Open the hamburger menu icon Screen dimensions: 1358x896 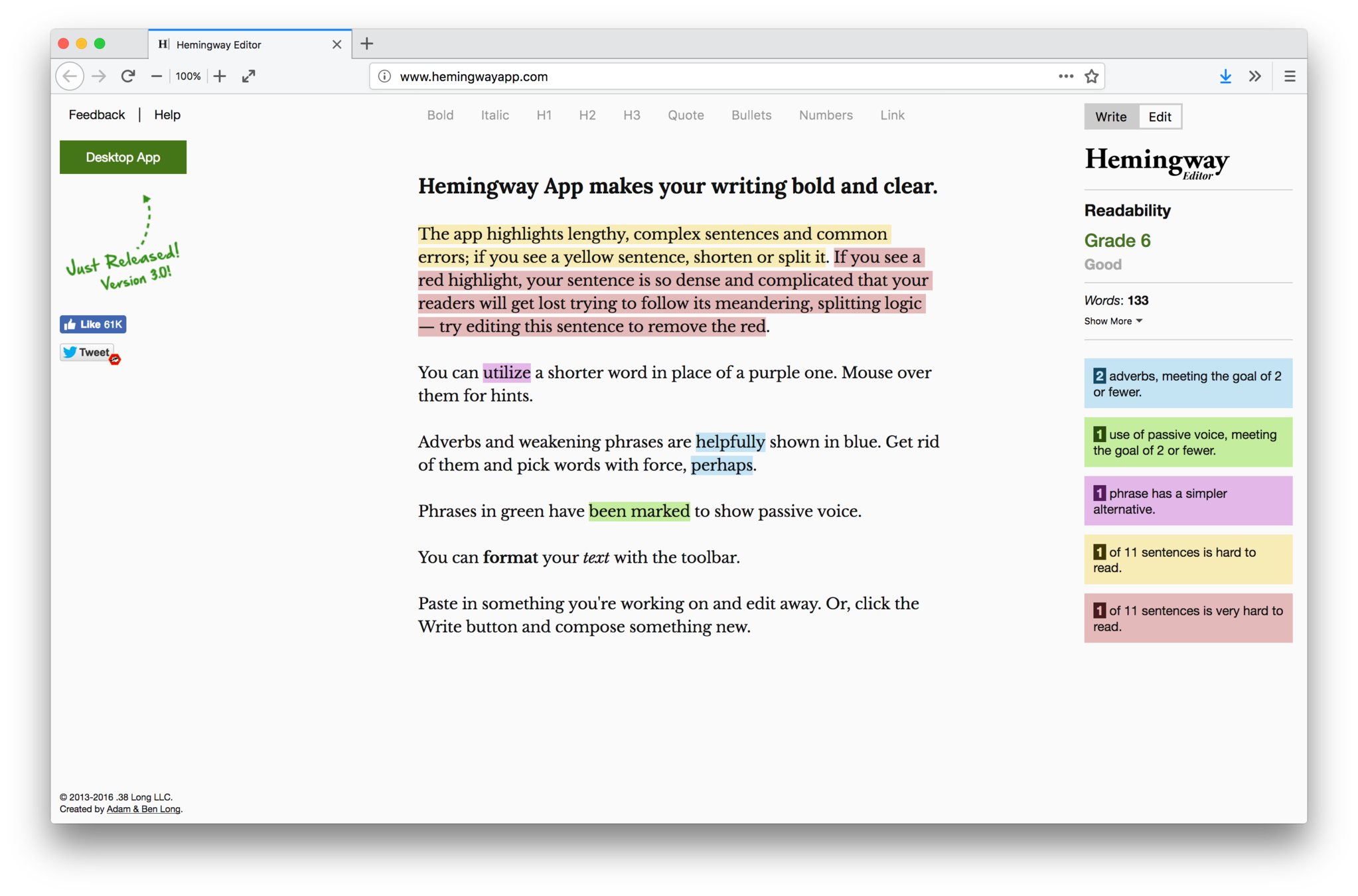(1290, 76)
